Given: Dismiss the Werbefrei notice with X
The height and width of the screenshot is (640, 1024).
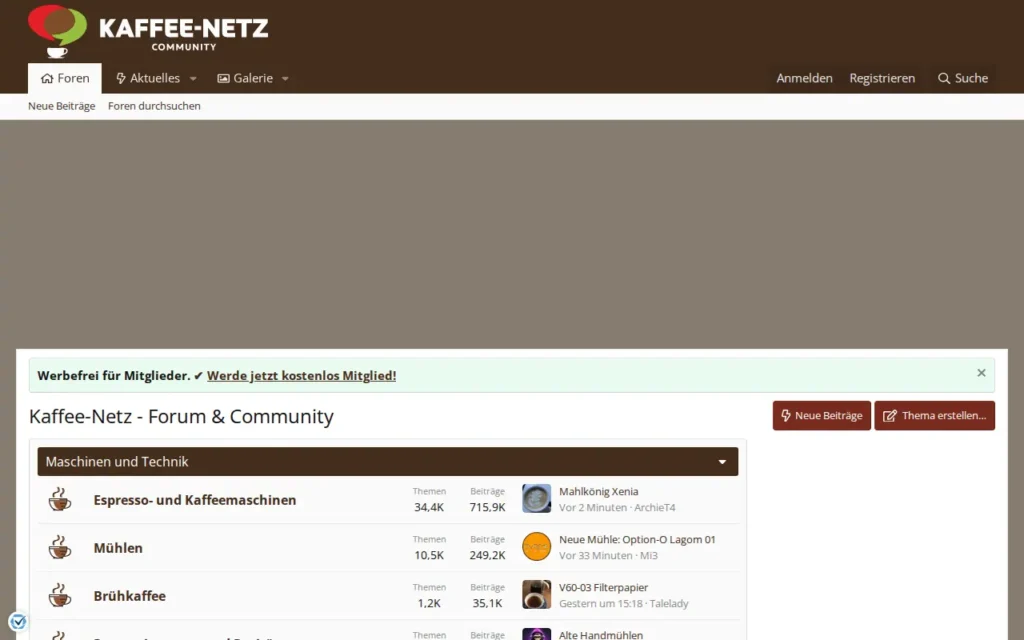Looking at the screenshot, I should pyautogui.click(x=981, y=373).
